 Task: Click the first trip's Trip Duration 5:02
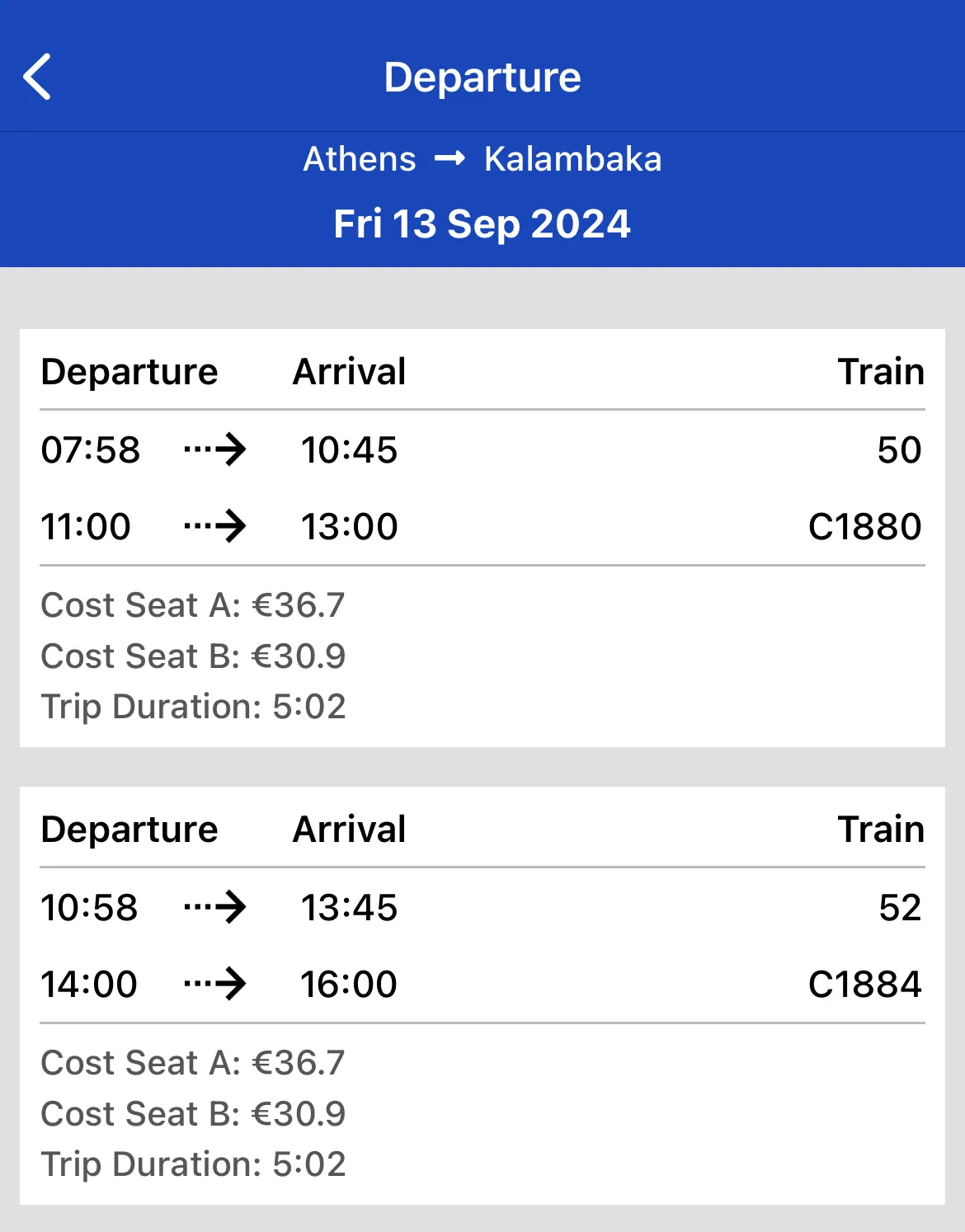coord(193,707)
